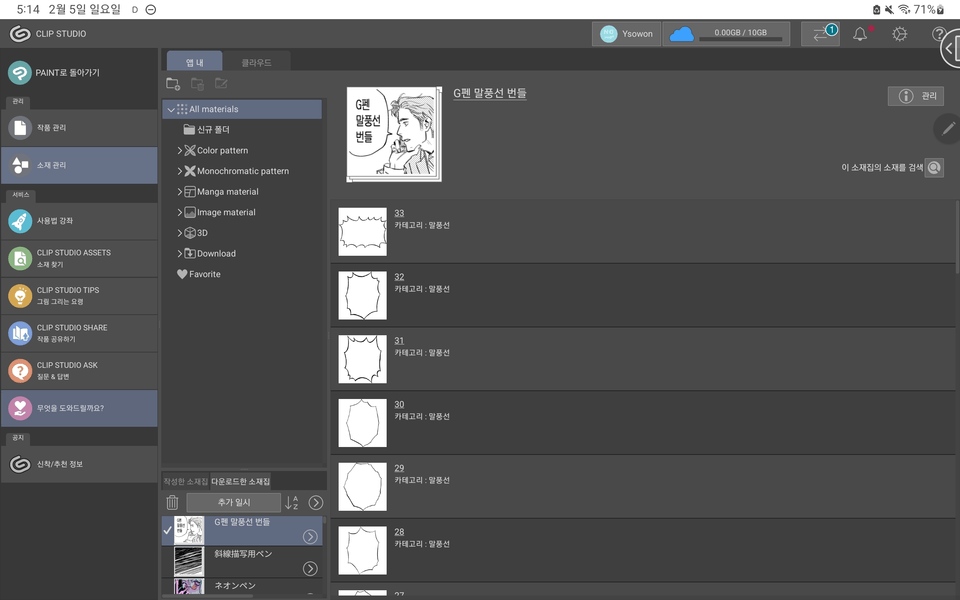Open 신착/추천 정보 news

[x=79, y=464]
